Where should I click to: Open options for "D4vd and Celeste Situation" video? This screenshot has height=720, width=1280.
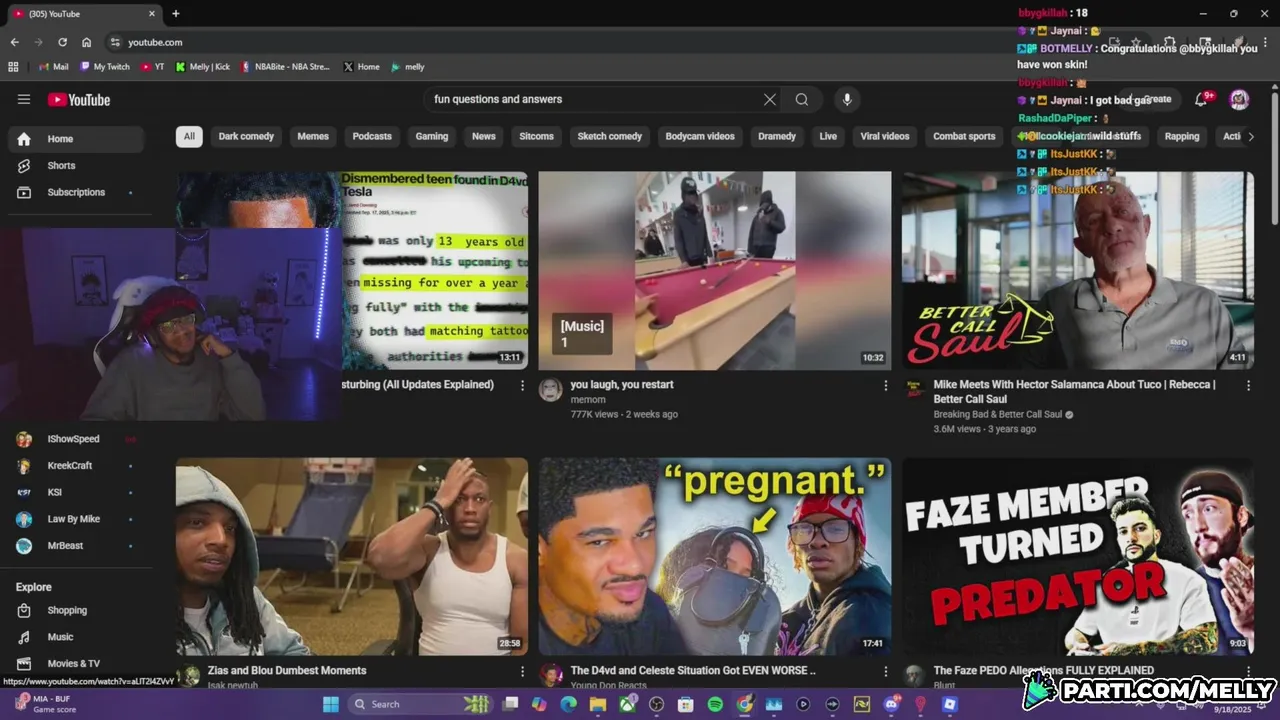click(885, 672)
